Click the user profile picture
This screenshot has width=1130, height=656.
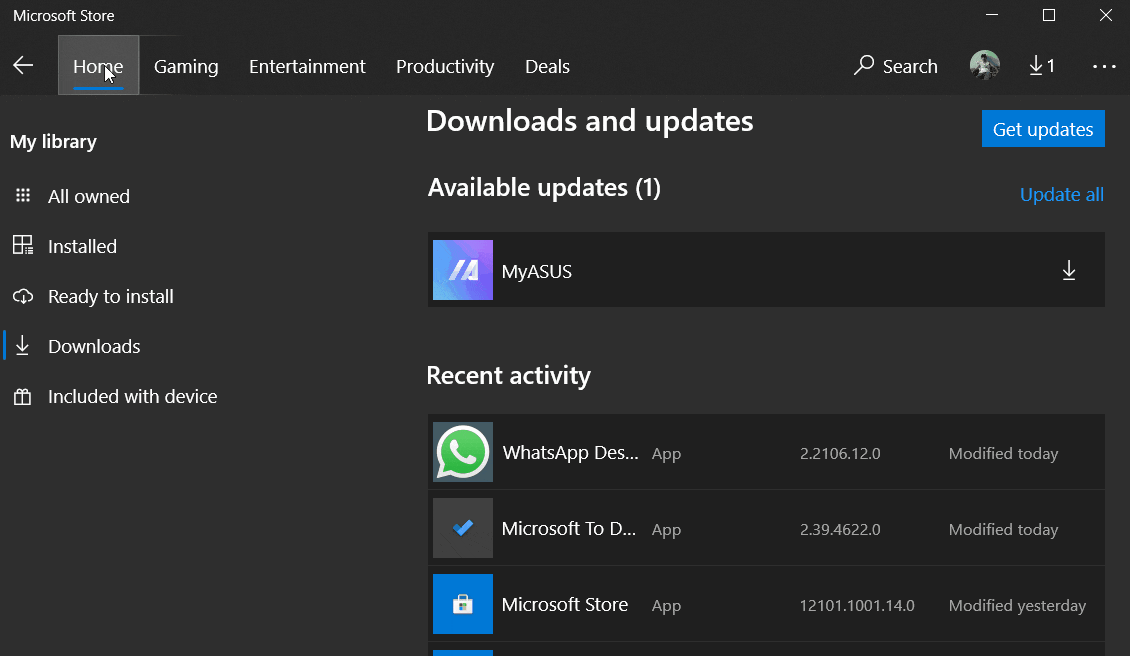point(984,65)
